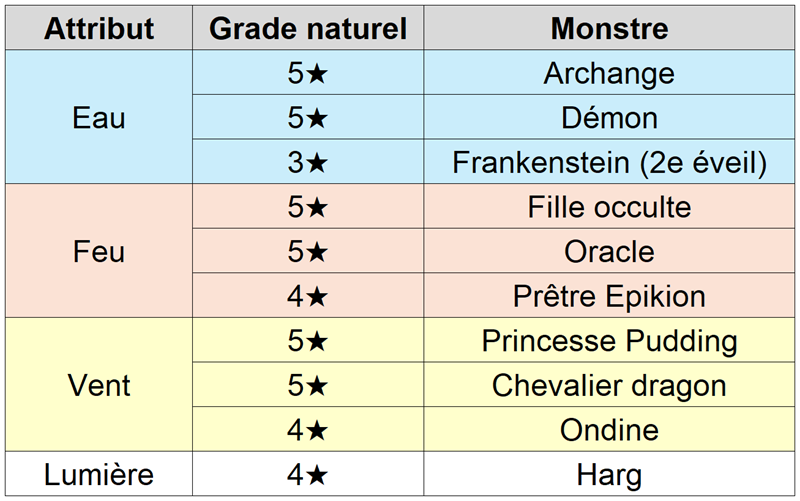Click the Feu attribute cell
The image size is (800, 501).
tap(99, 251)
